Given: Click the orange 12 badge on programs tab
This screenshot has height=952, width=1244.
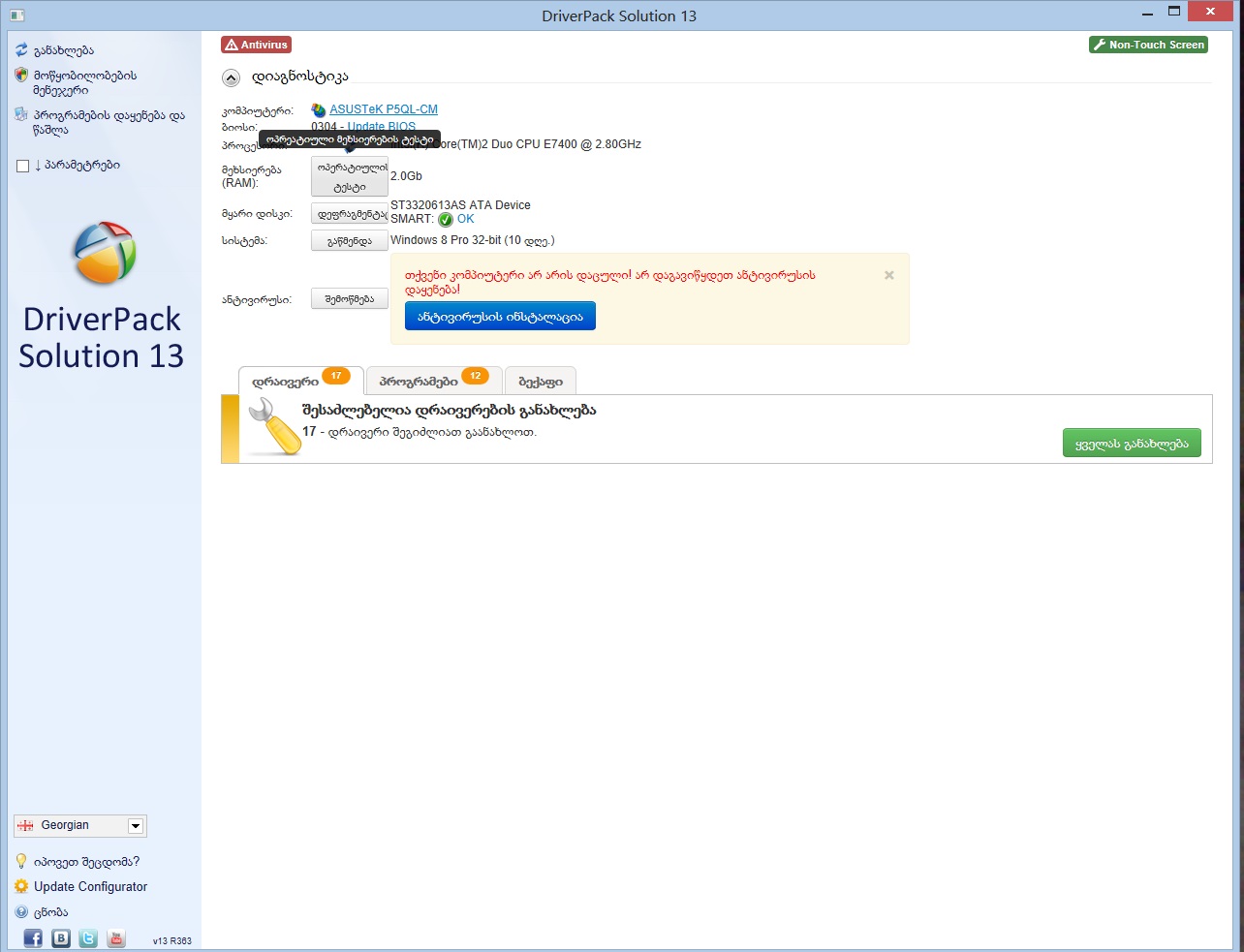Looking at the screenshot, I should 475,376.
